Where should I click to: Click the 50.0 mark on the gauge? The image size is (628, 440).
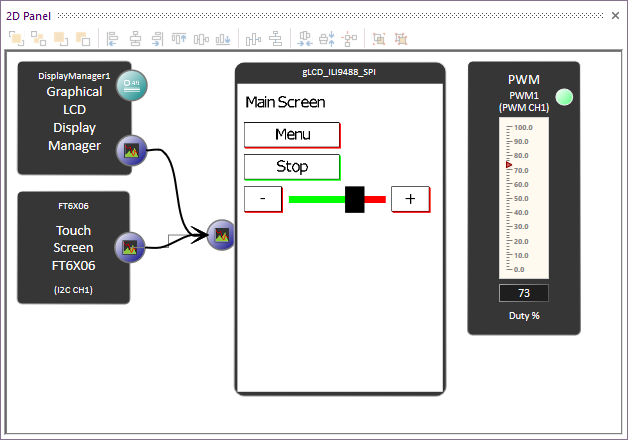(x=521, y=199)
